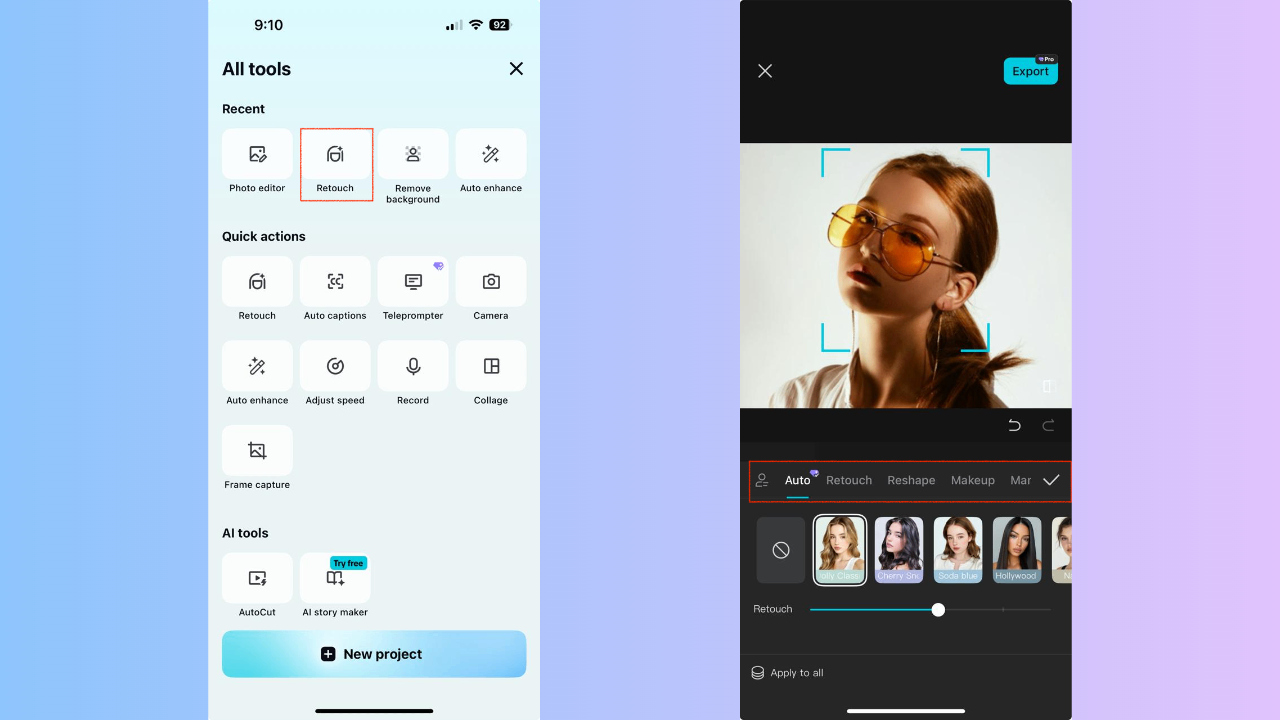This screenshot has width=1280, height=720.
Task: Open Auto enhance under Quick actions
Action: (257, 374)
